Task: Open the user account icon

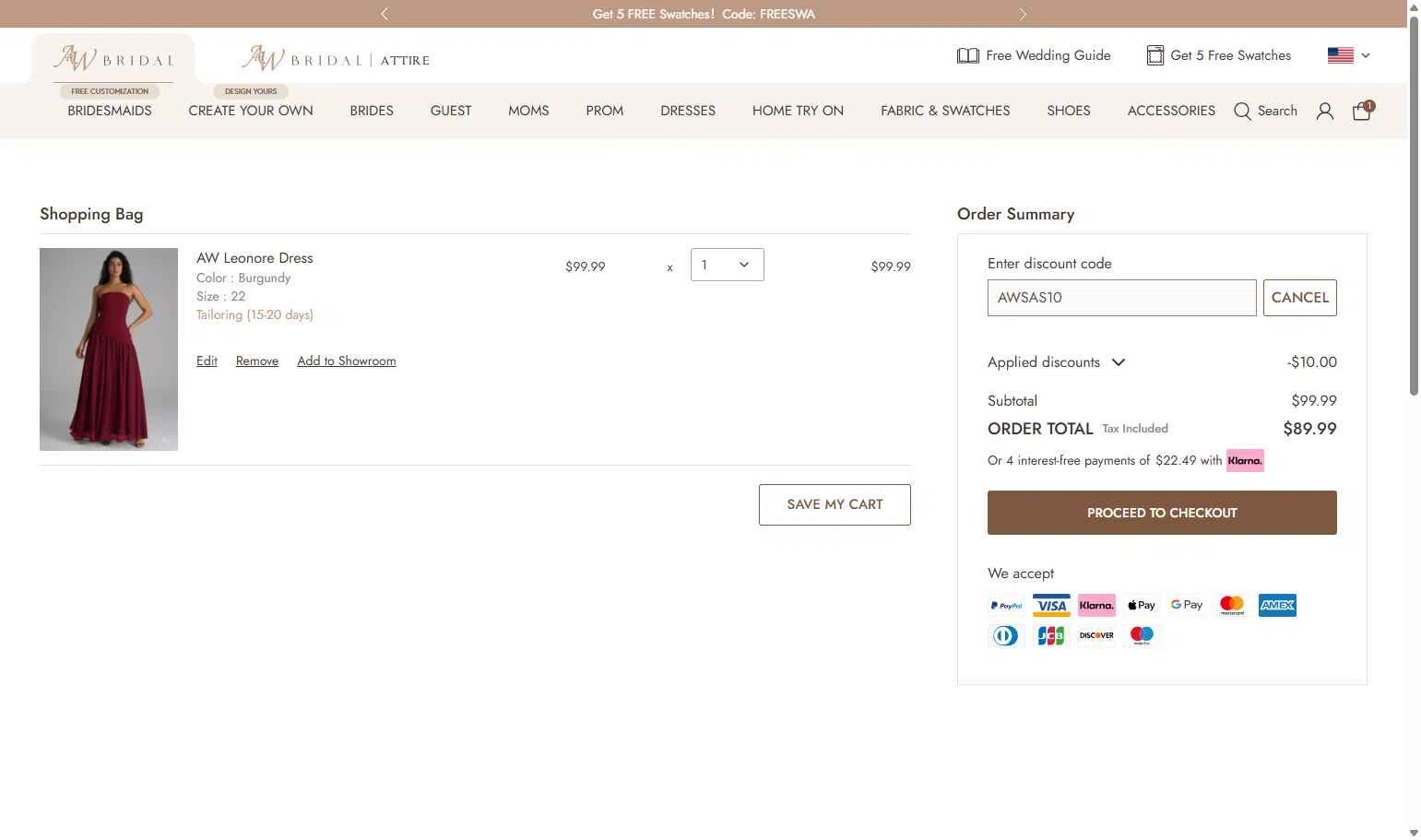Action: [x=1325, y=112]
